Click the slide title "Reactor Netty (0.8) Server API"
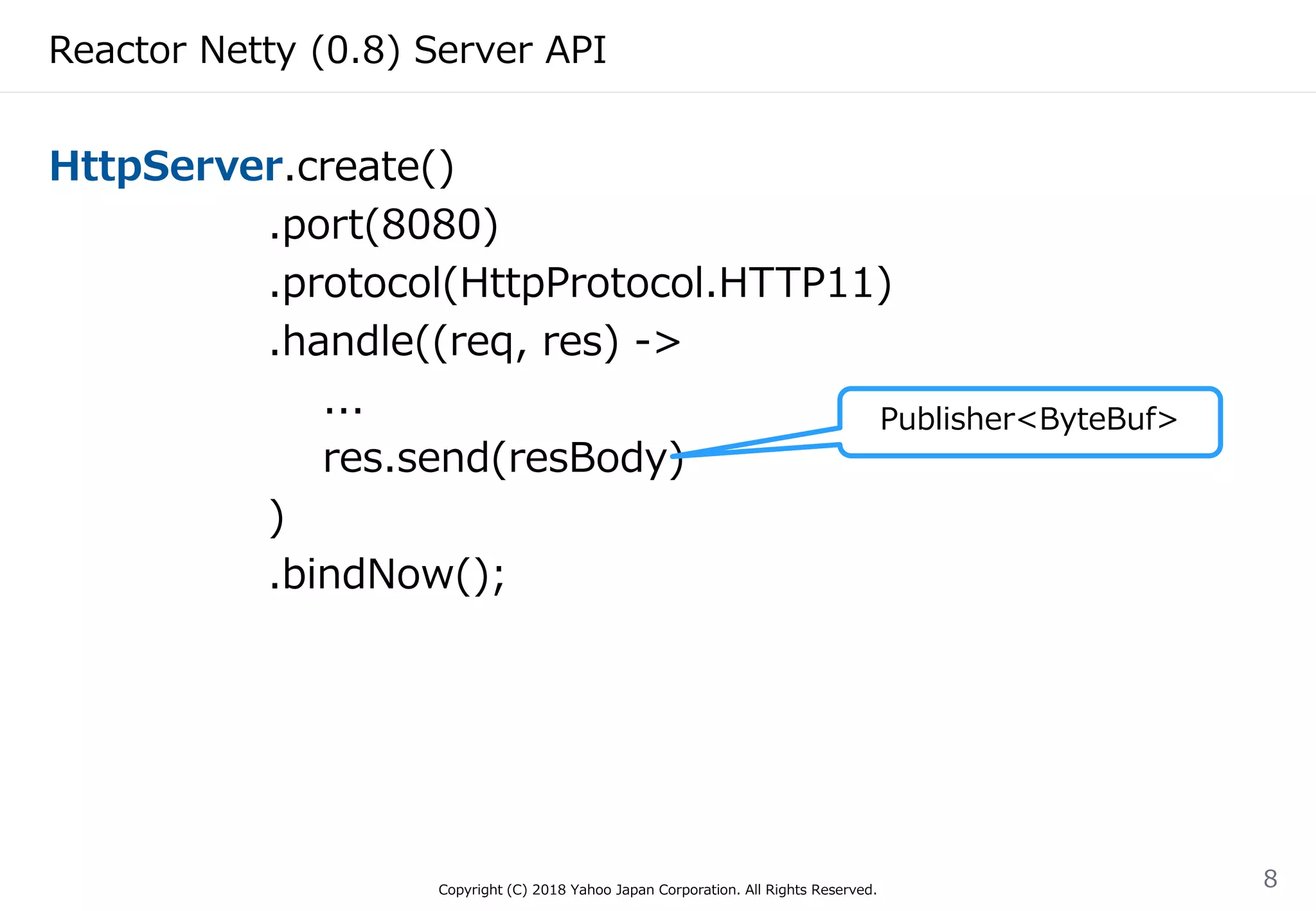 [x=327, y=50]
